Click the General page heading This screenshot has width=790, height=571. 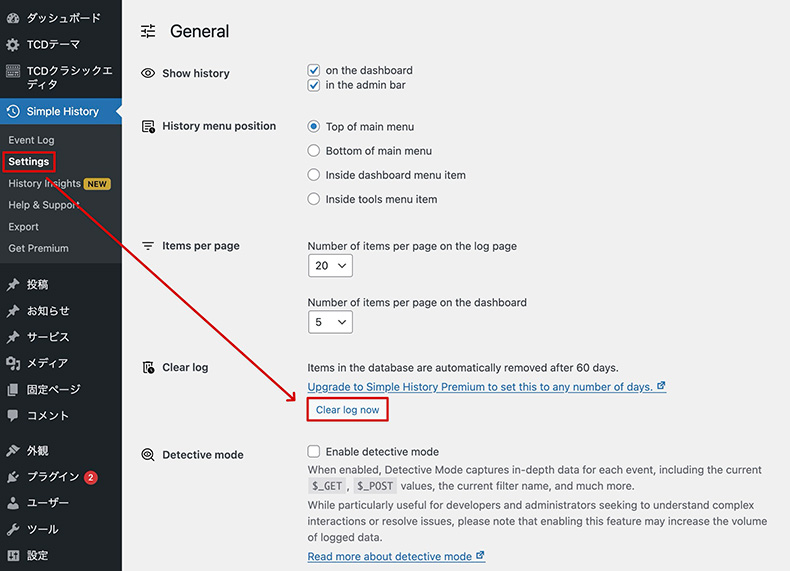(200, 31)
